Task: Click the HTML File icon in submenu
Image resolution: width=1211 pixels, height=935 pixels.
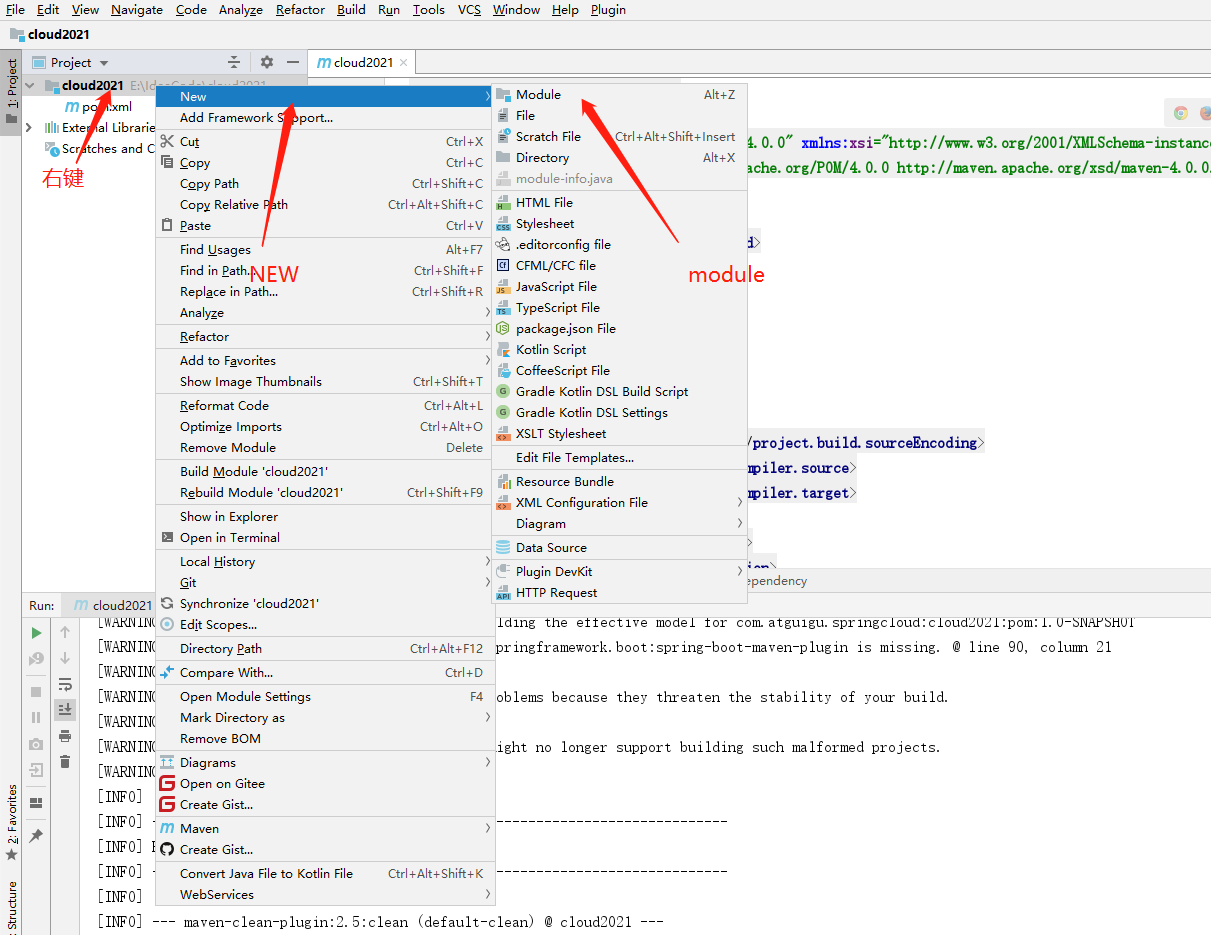Action: point(503,202)
